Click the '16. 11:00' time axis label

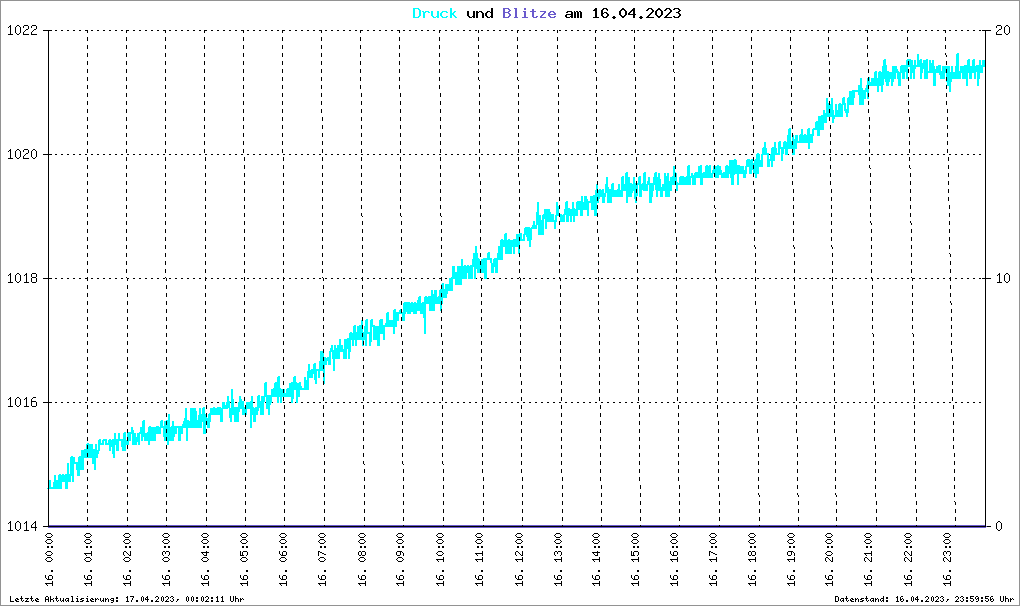pyautogui.click(x=479, y=559)
